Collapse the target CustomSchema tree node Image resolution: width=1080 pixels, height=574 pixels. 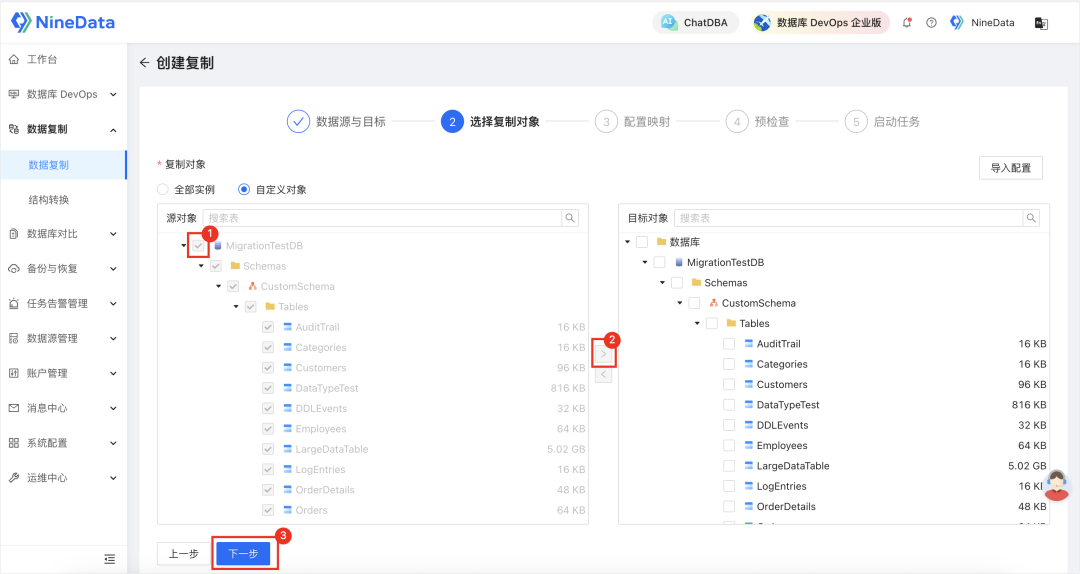coord(680,303)
